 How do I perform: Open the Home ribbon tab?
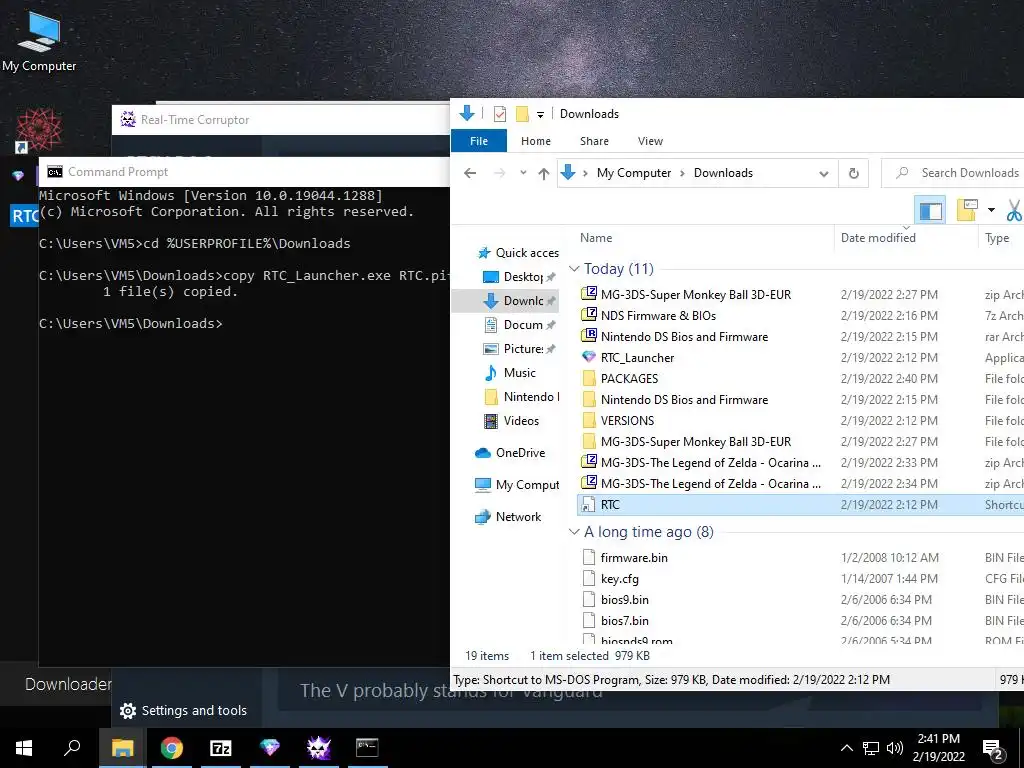coord(536,141)
